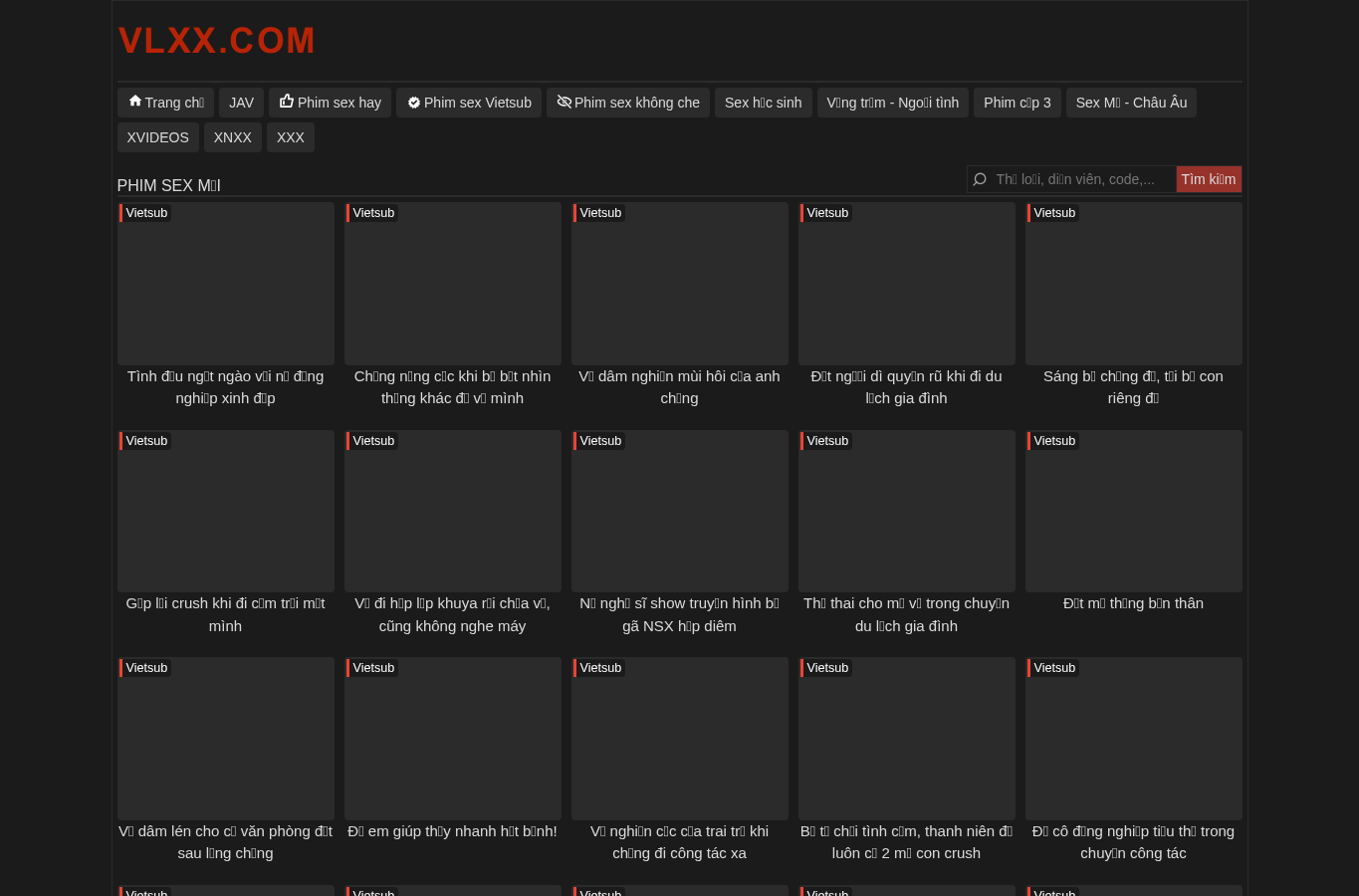Click the crossed-out eye icon in the menu
The width and height of the screenshot is (1359, 896).
[x=564, y=102]
